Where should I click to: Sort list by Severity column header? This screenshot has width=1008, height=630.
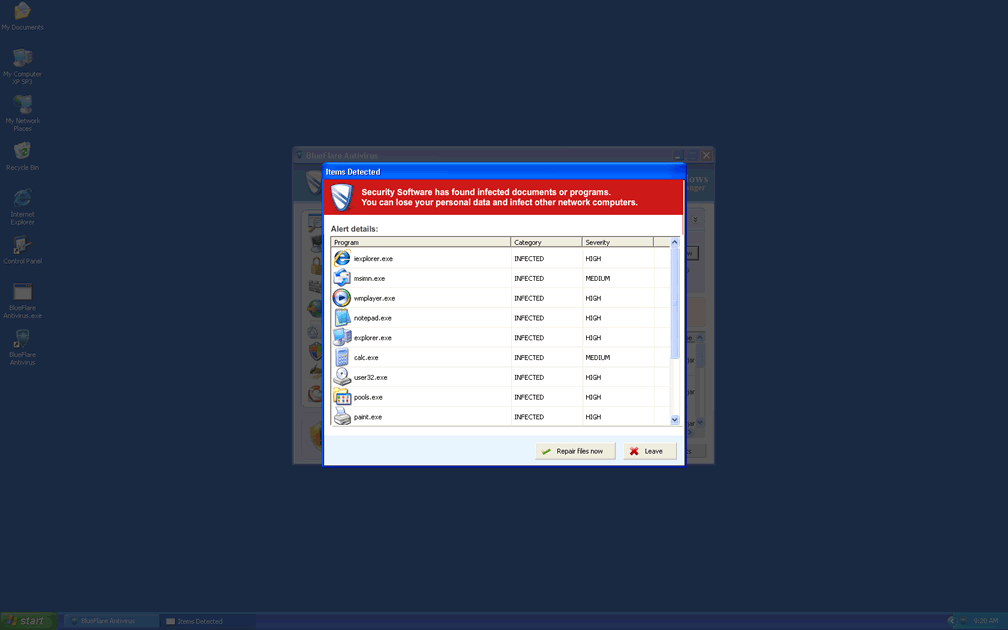tap(617, 242)
